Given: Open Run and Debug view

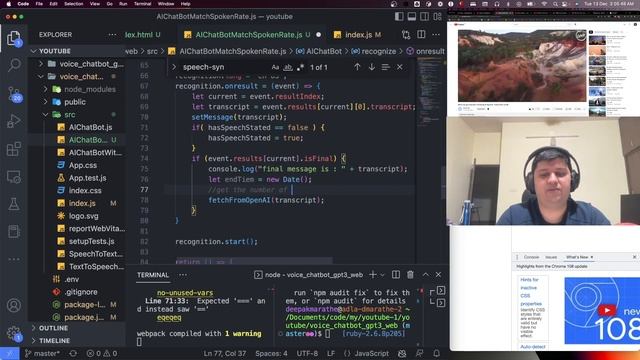Looking at the screenshot, I should tap(13, 121).
